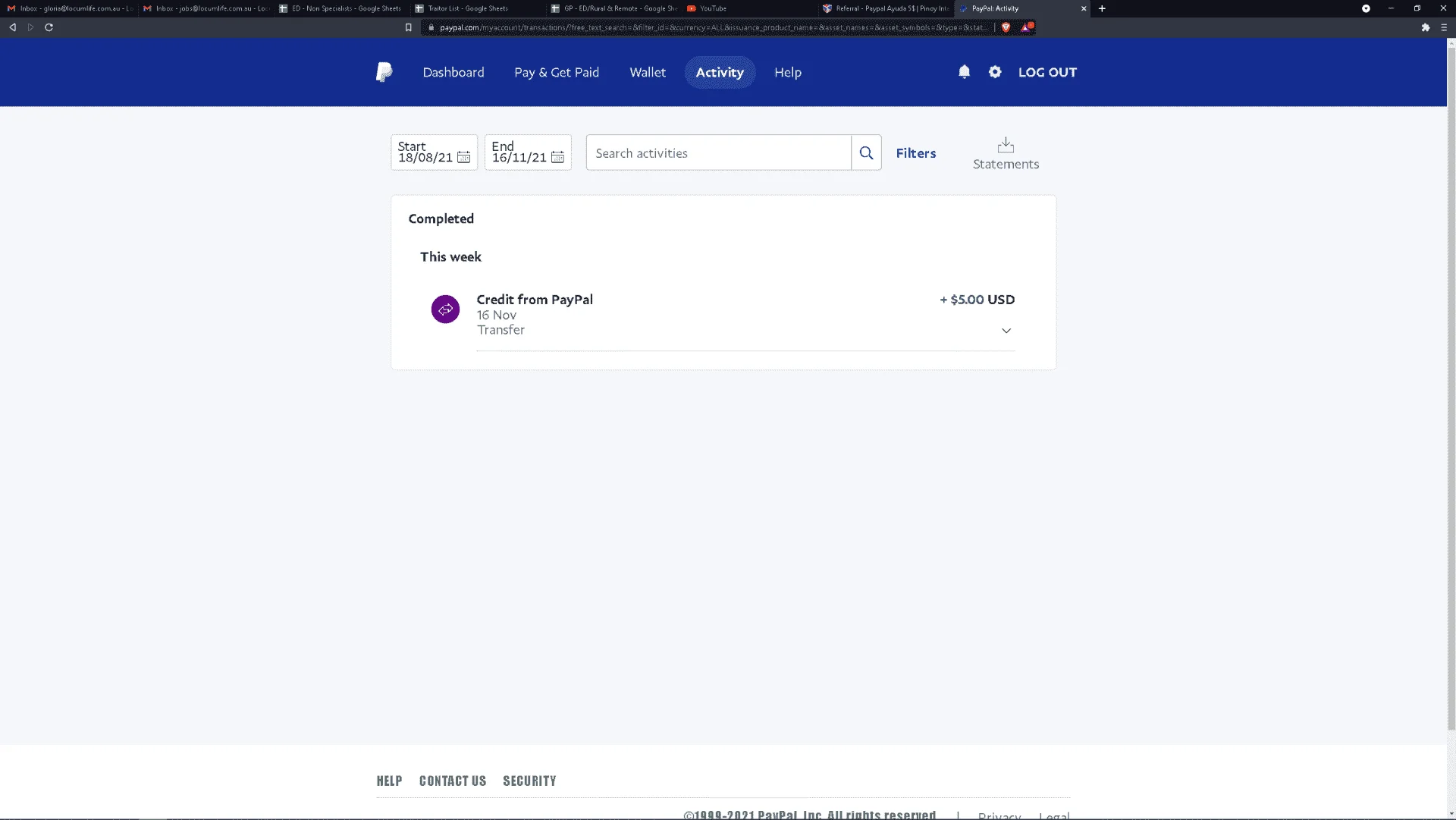Viewport: 1456px width, 820px height.
Task: Click the round profile icon in the title bar
Action: click(x=1366, y=8)
